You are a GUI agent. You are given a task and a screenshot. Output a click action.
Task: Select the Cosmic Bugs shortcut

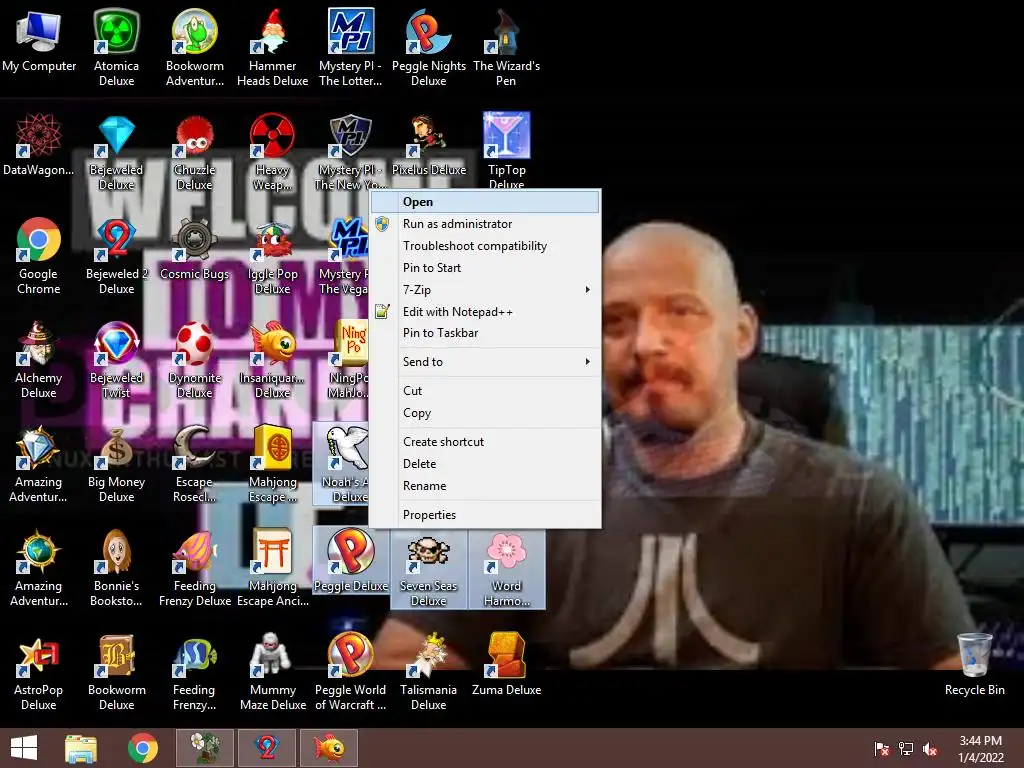[195, 248]
